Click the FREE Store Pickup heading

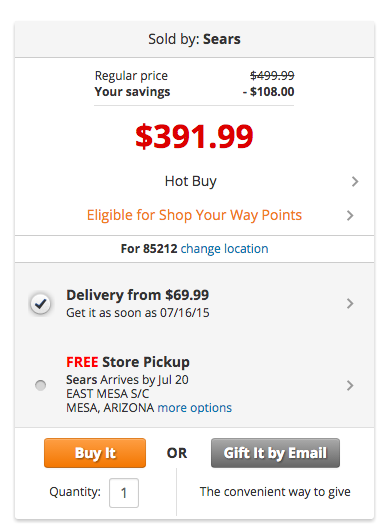coord(128,362)
